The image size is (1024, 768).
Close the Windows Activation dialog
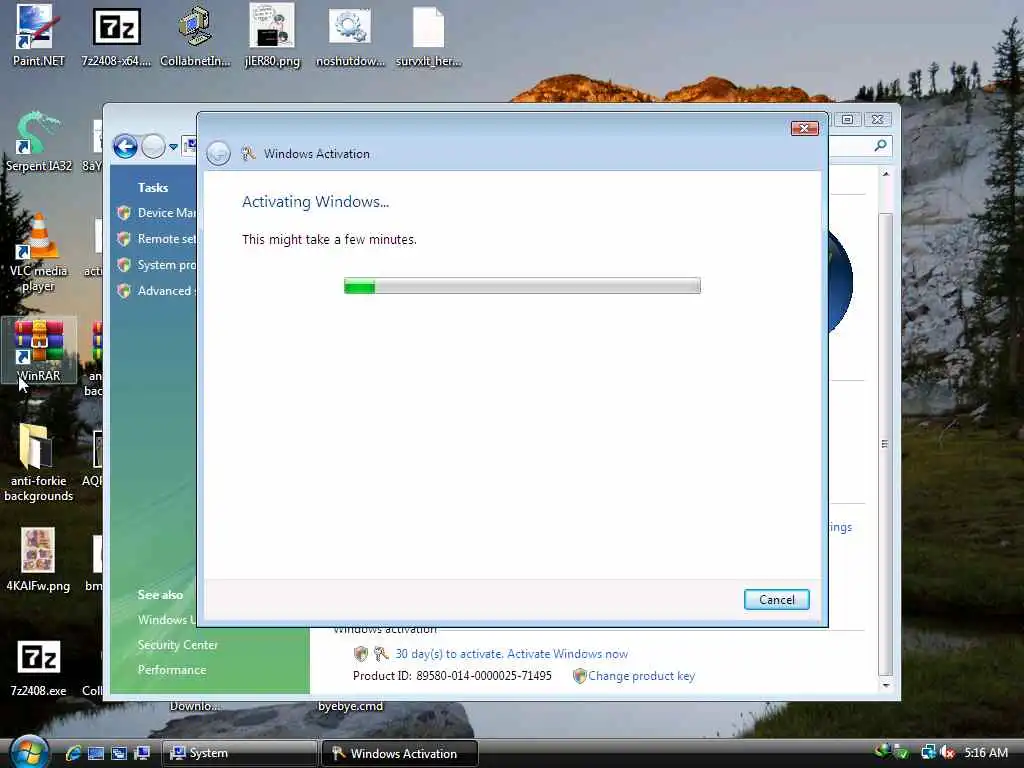pyautogui.click(x=805, y=128)
